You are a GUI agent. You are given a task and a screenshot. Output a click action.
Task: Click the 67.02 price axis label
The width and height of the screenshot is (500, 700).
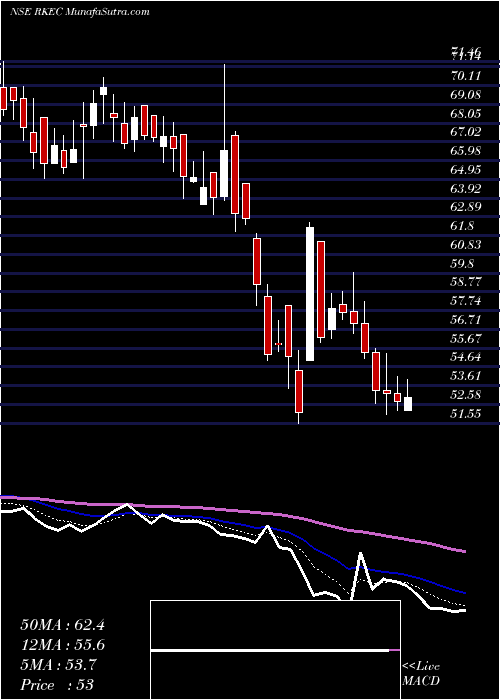coord(466,132)
